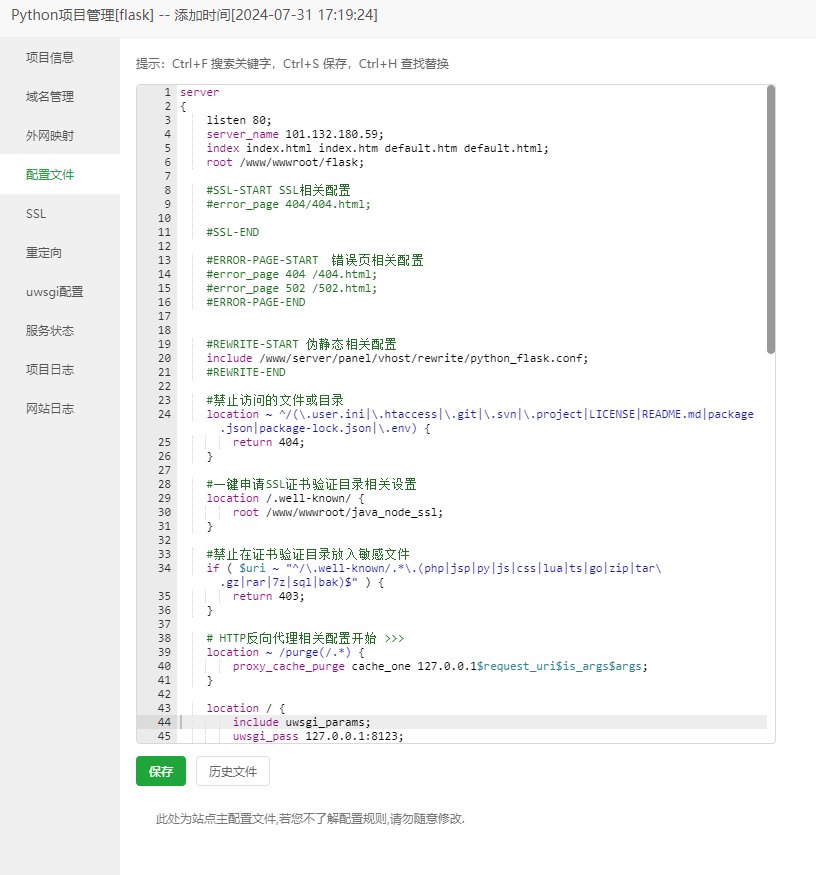Click the #ERROR-PAGE-END comment line
Screen dimensions: 816x875
click(256, 302)
